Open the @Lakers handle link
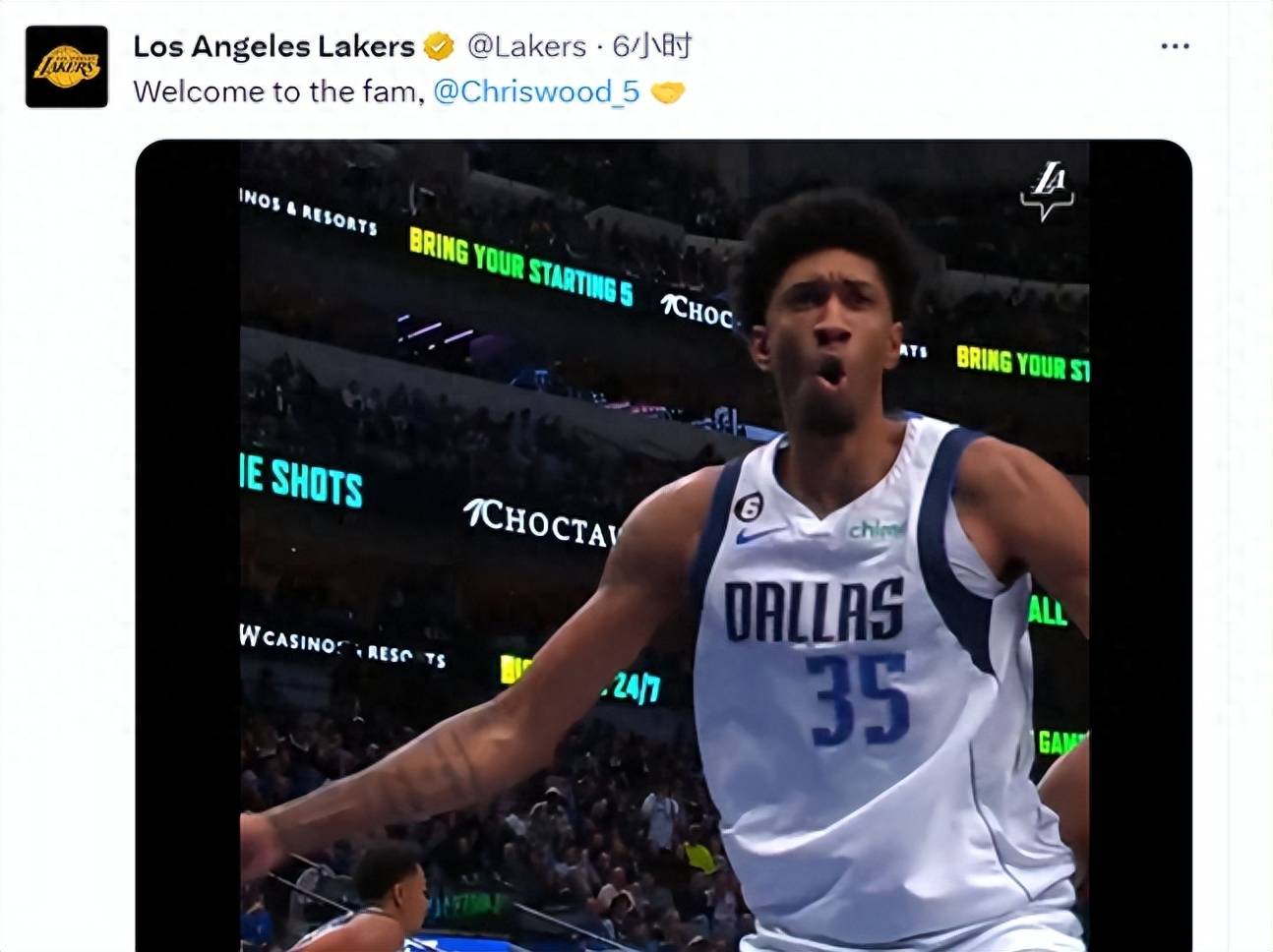Viewport: 1273px width, 952px height. click(526, 46)
